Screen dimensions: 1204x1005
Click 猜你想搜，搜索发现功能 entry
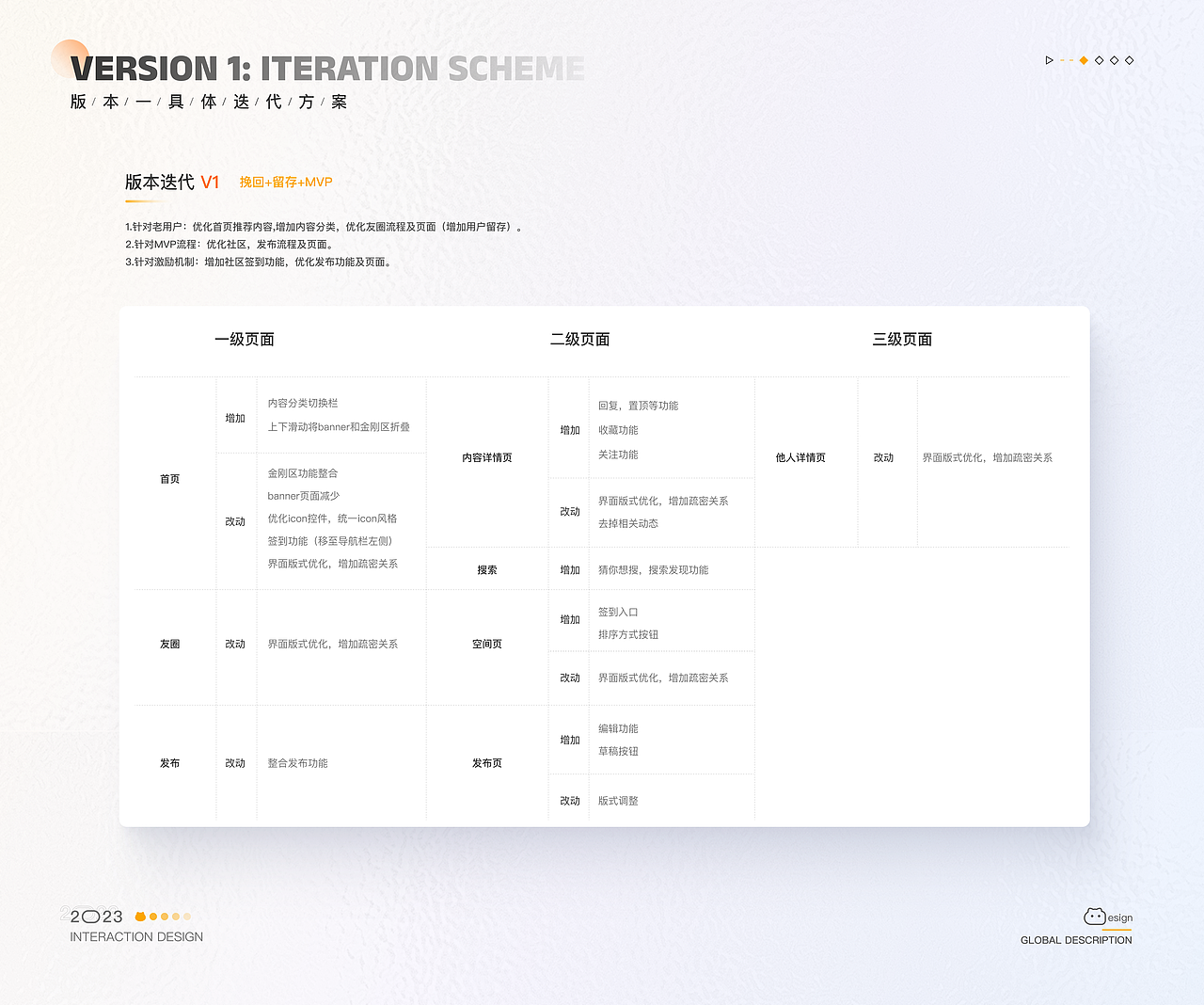654,570
